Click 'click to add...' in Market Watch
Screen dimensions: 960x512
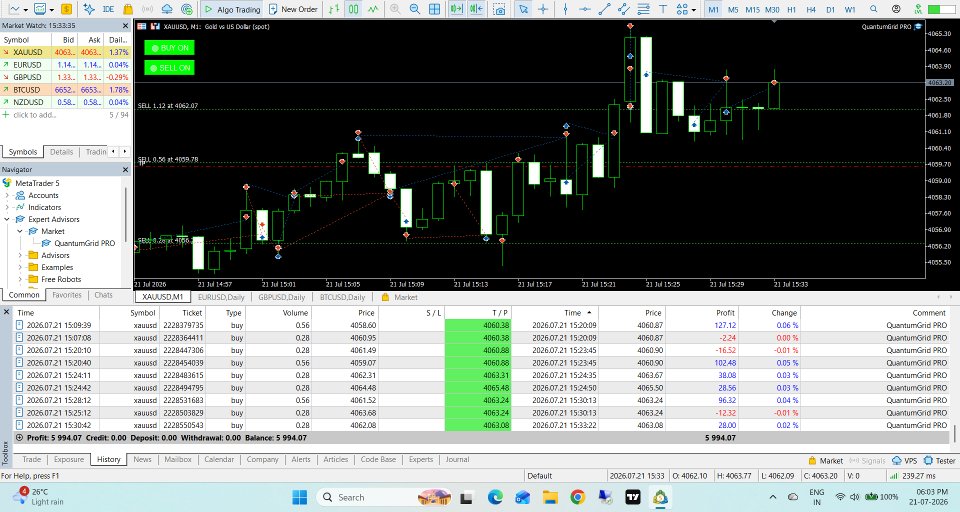[34, 115]
